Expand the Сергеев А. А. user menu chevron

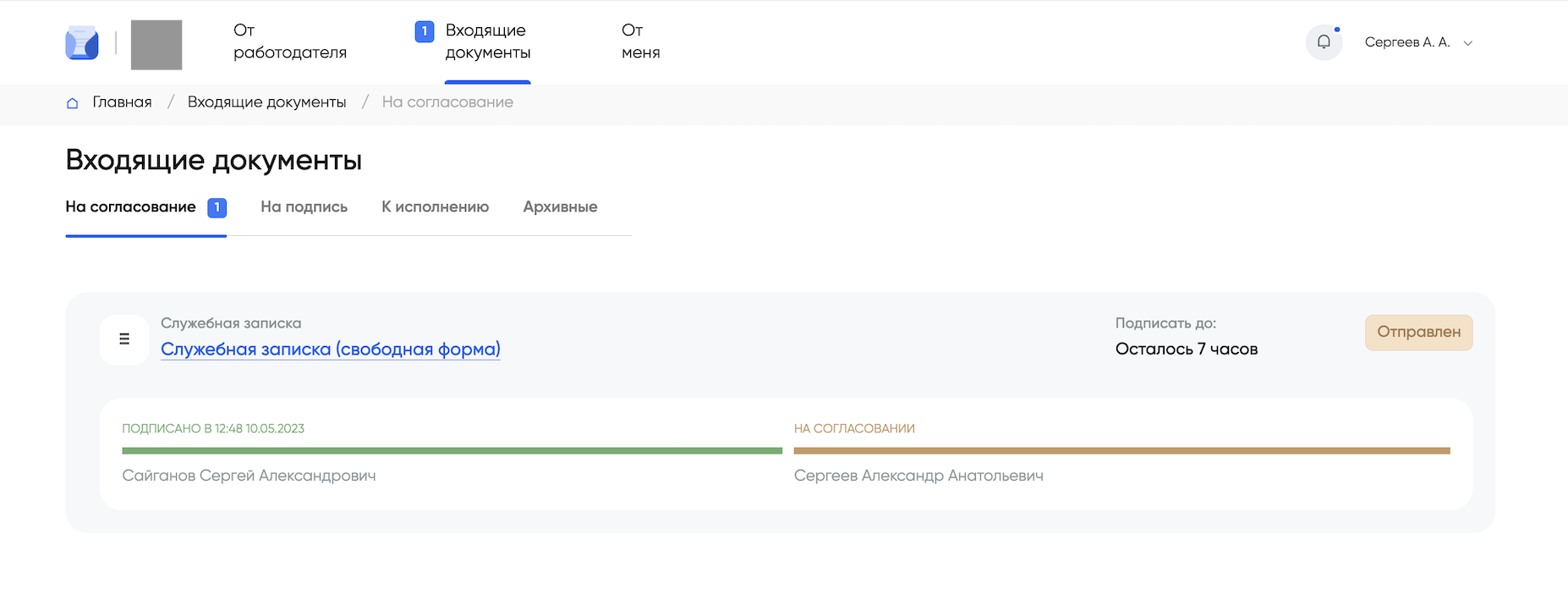point(1468,43)
